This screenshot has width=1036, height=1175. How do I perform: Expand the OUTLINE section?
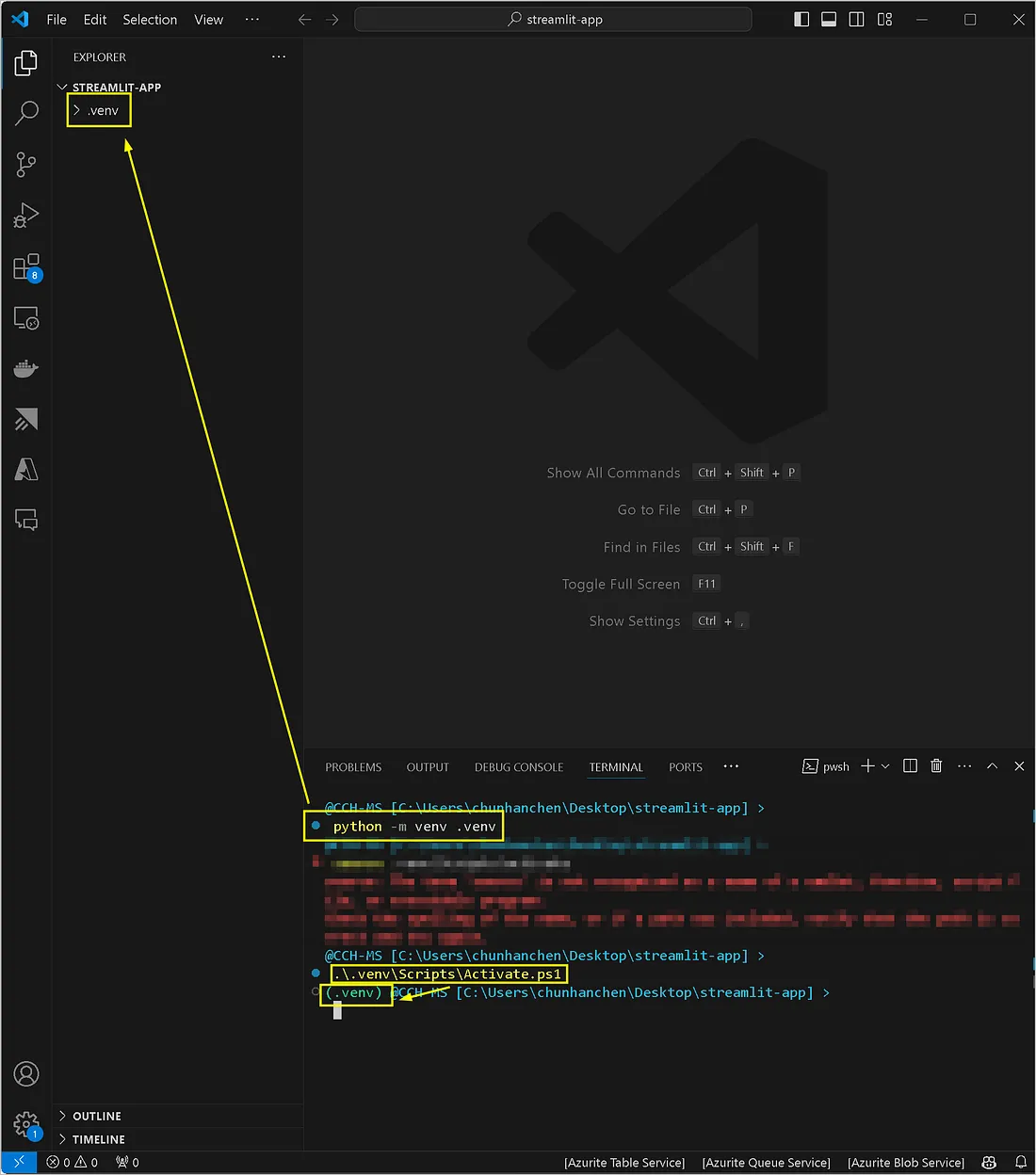[97, 1116]
